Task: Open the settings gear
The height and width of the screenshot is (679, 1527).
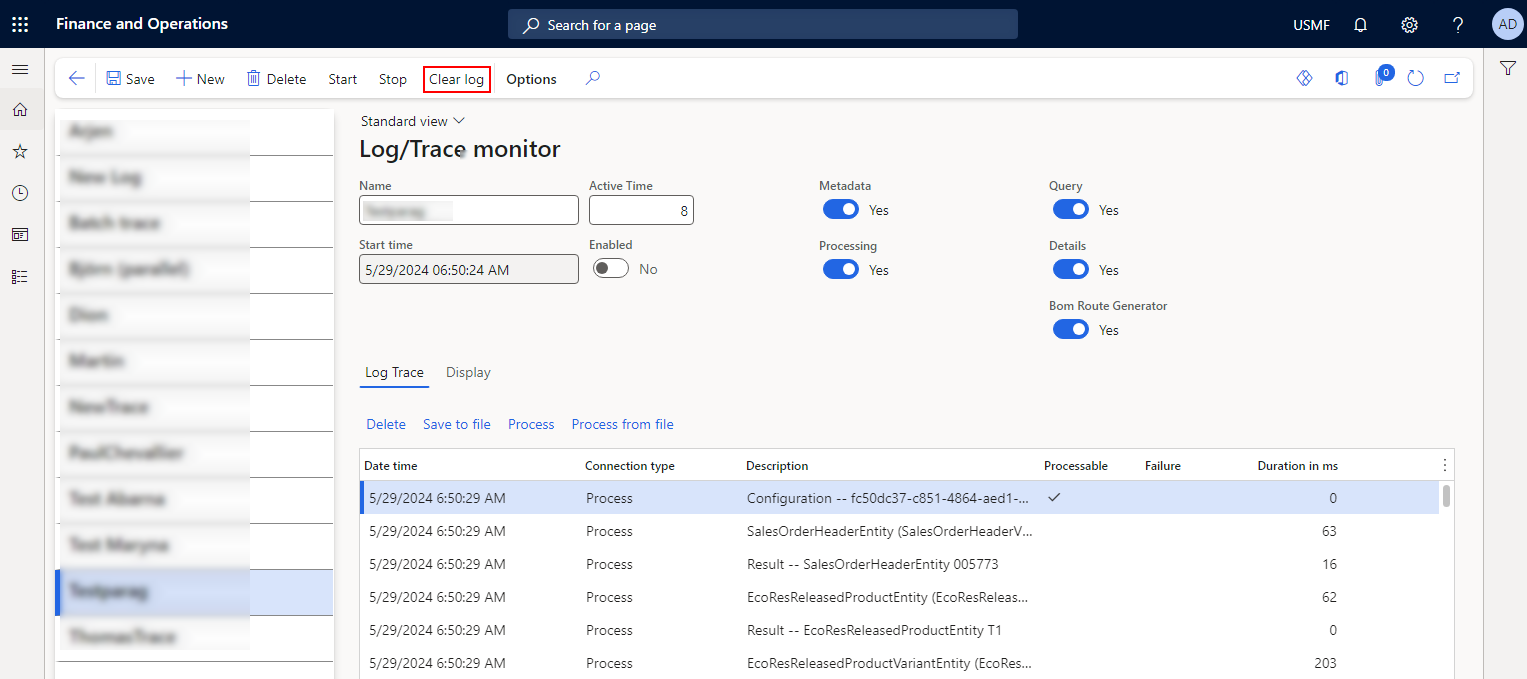Action: point(1409,25)
